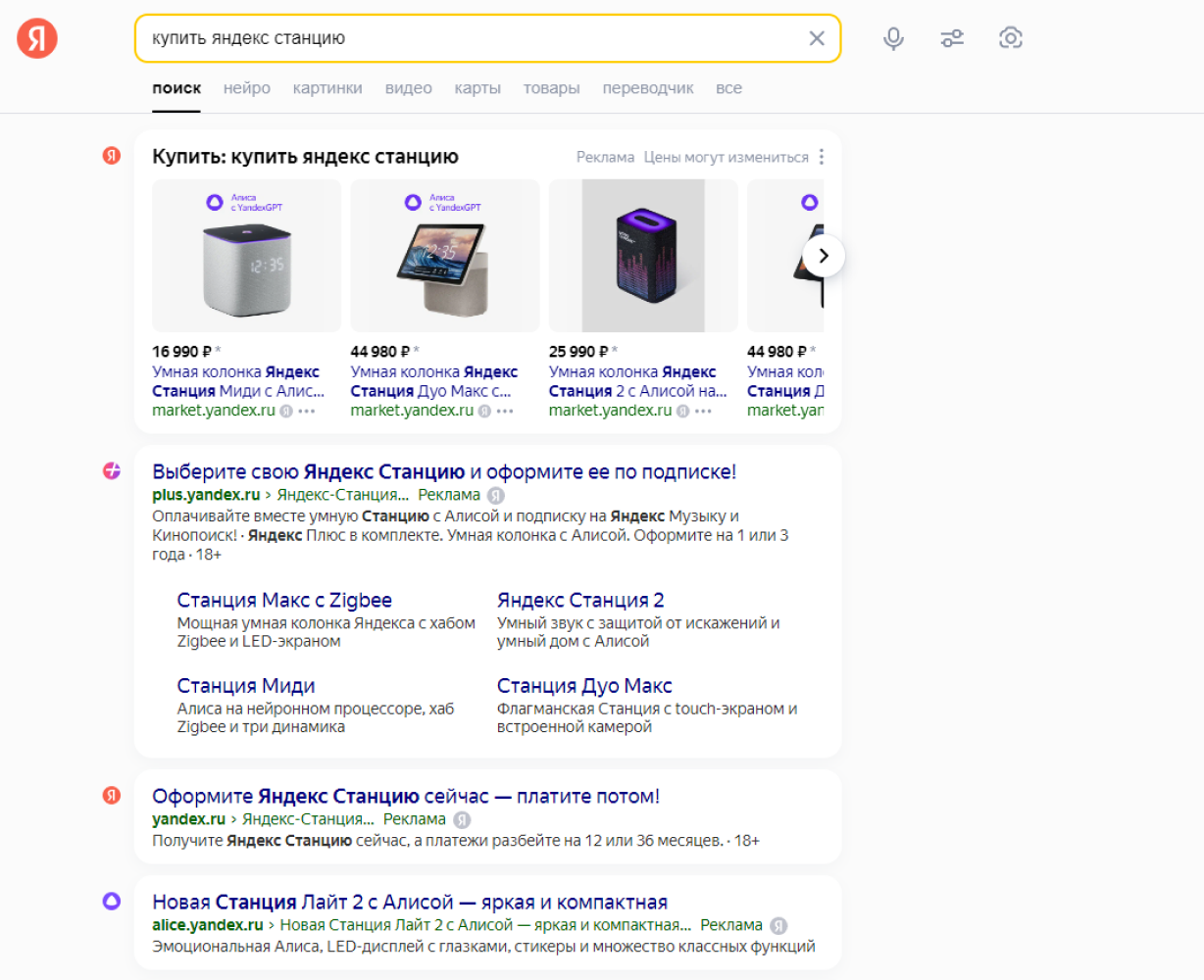This screenshot has width=1204, height=980.
Task: Click the 16 990 ₽ price
Action: coord(182,351)
